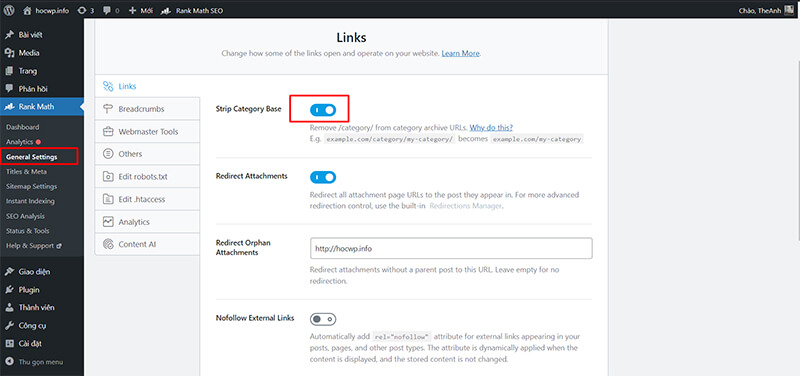Click the Webmaster Tools toolbox icon
The image size is (800, 376).
pos(108,131)
